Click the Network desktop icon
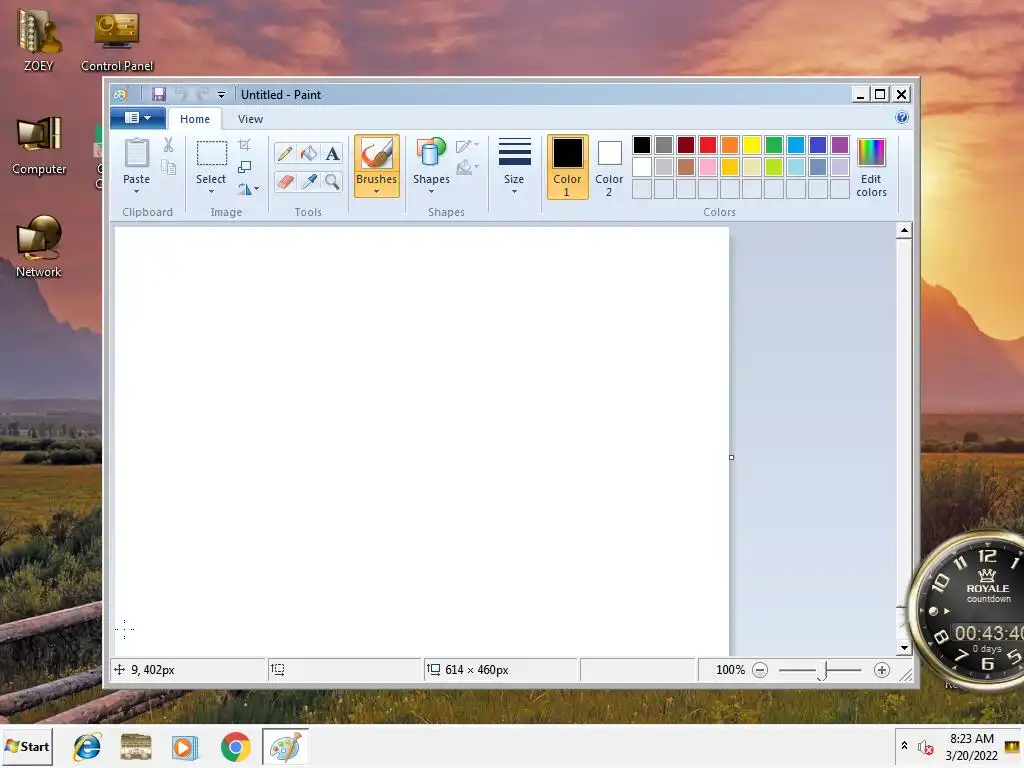 (x=39, y=247)
